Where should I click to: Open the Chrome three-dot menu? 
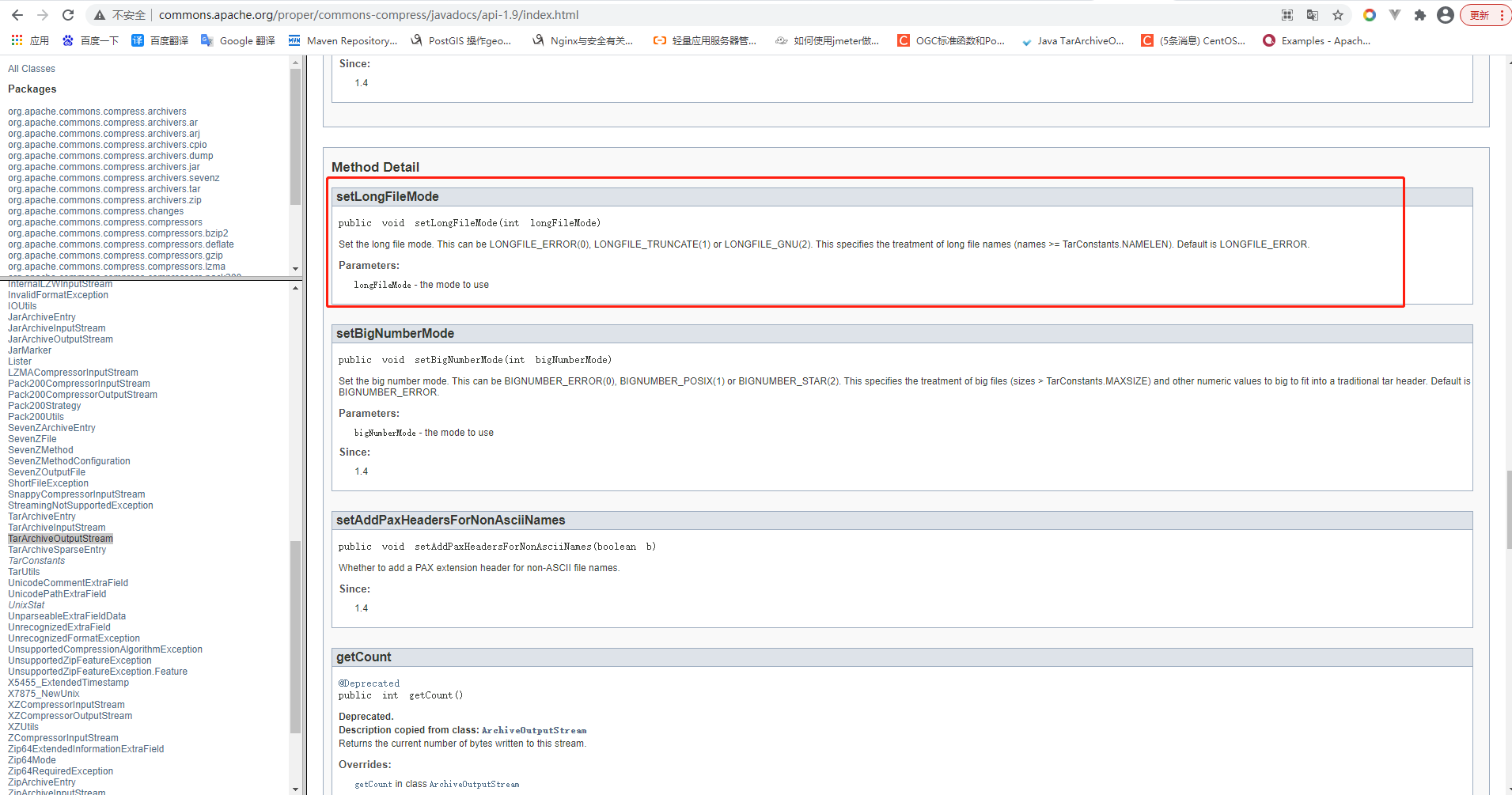point(1503,14)
